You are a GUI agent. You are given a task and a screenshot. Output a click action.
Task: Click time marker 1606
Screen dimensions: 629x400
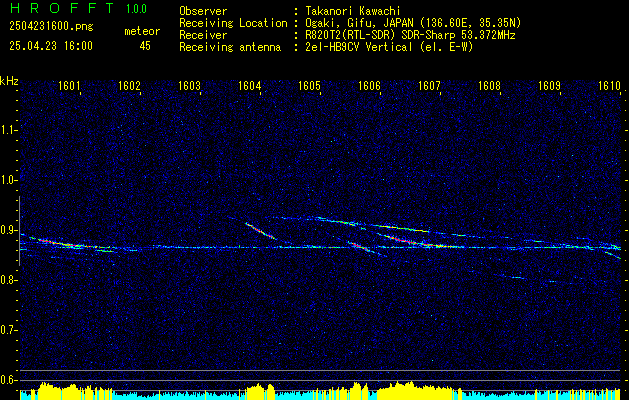[369, 85]
